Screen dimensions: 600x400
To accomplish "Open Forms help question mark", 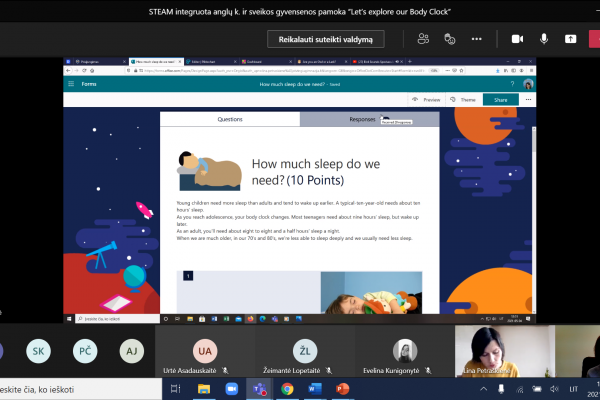I will coord(512,84).
